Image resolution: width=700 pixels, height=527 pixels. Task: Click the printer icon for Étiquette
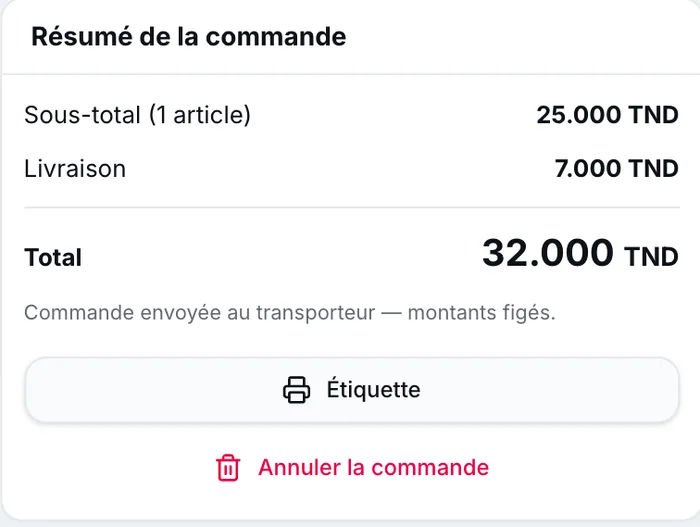pyautogui.click(x=296, y=390)
